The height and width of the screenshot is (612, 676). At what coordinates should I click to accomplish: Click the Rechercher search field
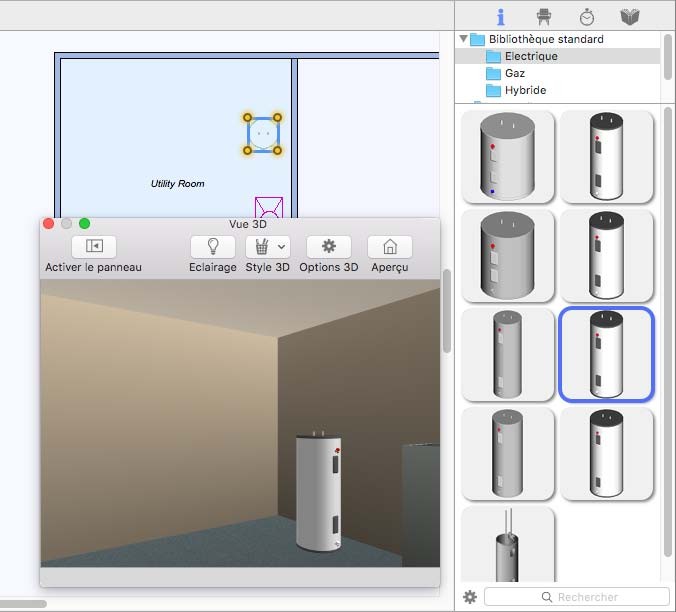pyautogui.click(x=580, y=597)
